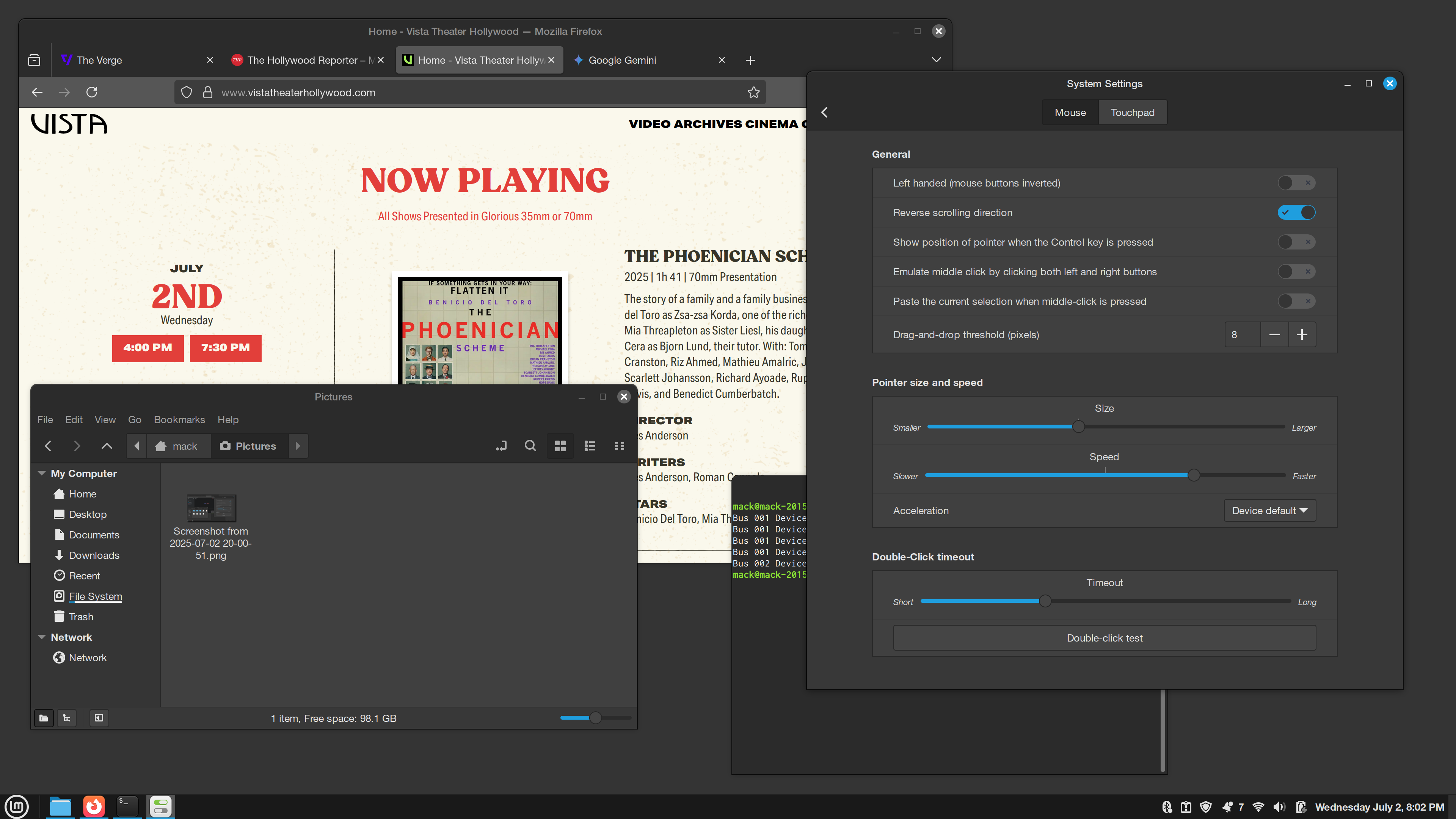Open Firefox tracking protection shield icon
Screen dimensions: 1456x819
[187, 92]
